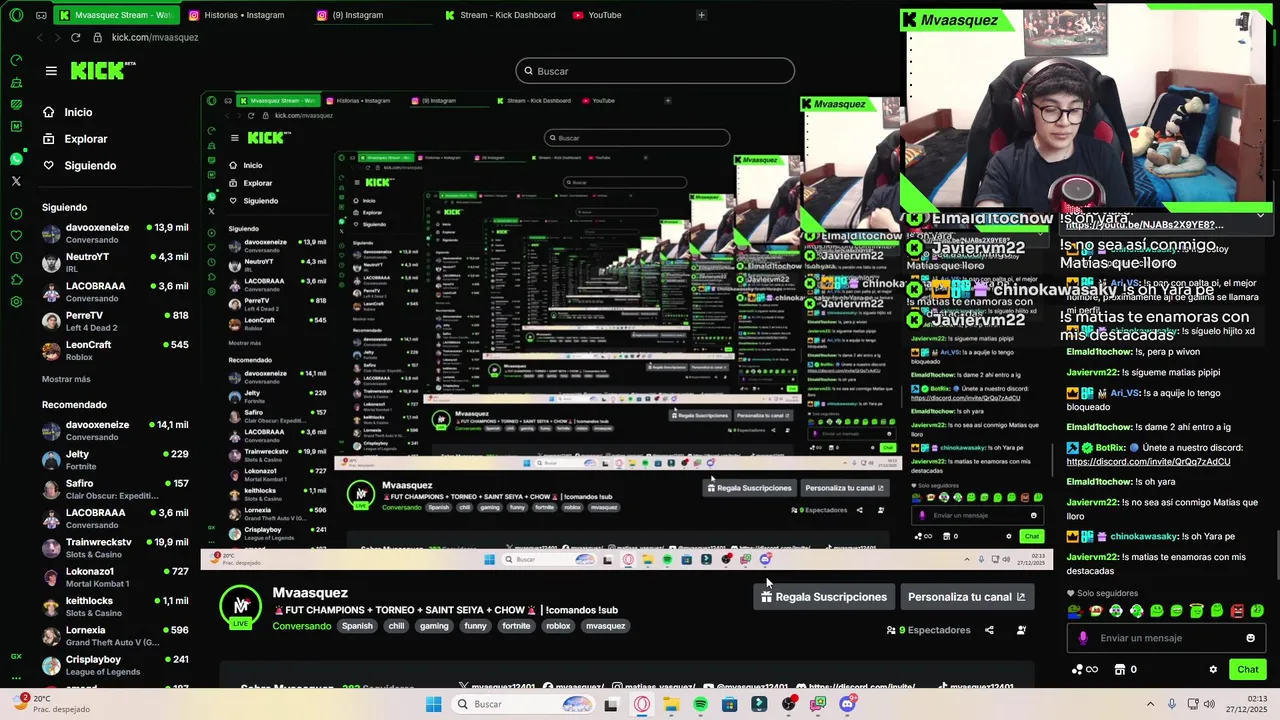Open the emoji picker in message box
This screenshot has height=720, width=1280.
point(1250,638)
